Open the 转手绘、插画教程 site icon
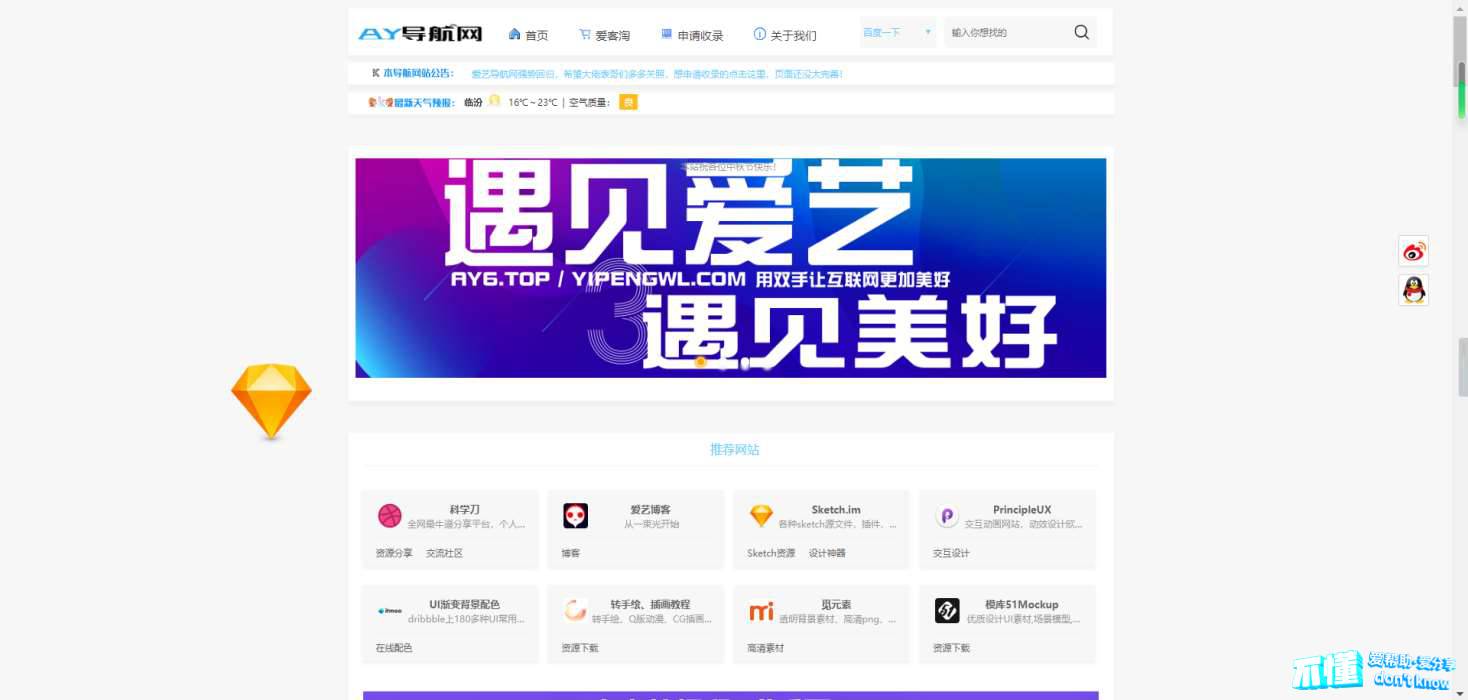Viewport: 1468px width, 700px height. pyautogui.click(x=575, y=610)
